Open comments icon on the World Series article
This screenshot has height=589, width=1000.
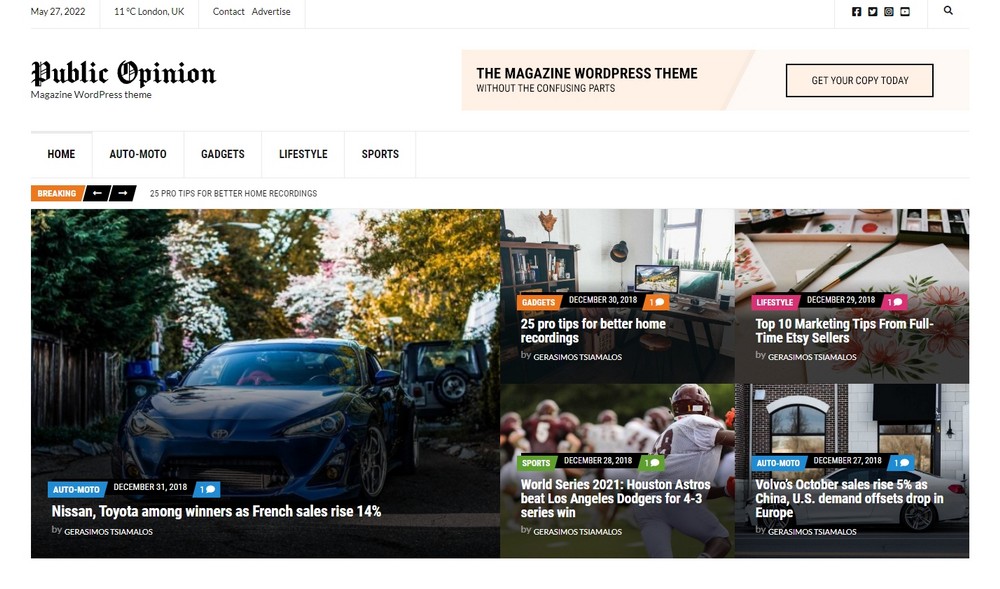pyautogui.click(x=652, y=462)
